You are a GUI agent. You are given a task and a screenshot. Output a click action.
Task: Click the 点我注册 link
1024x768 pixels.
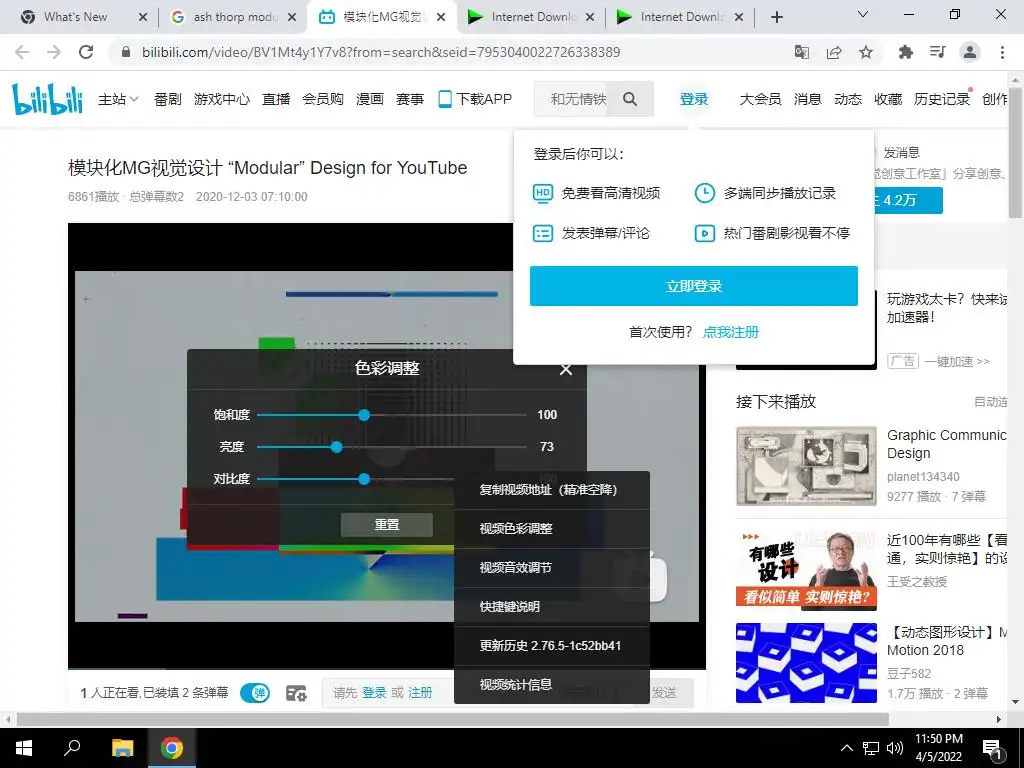coord(731,332)
